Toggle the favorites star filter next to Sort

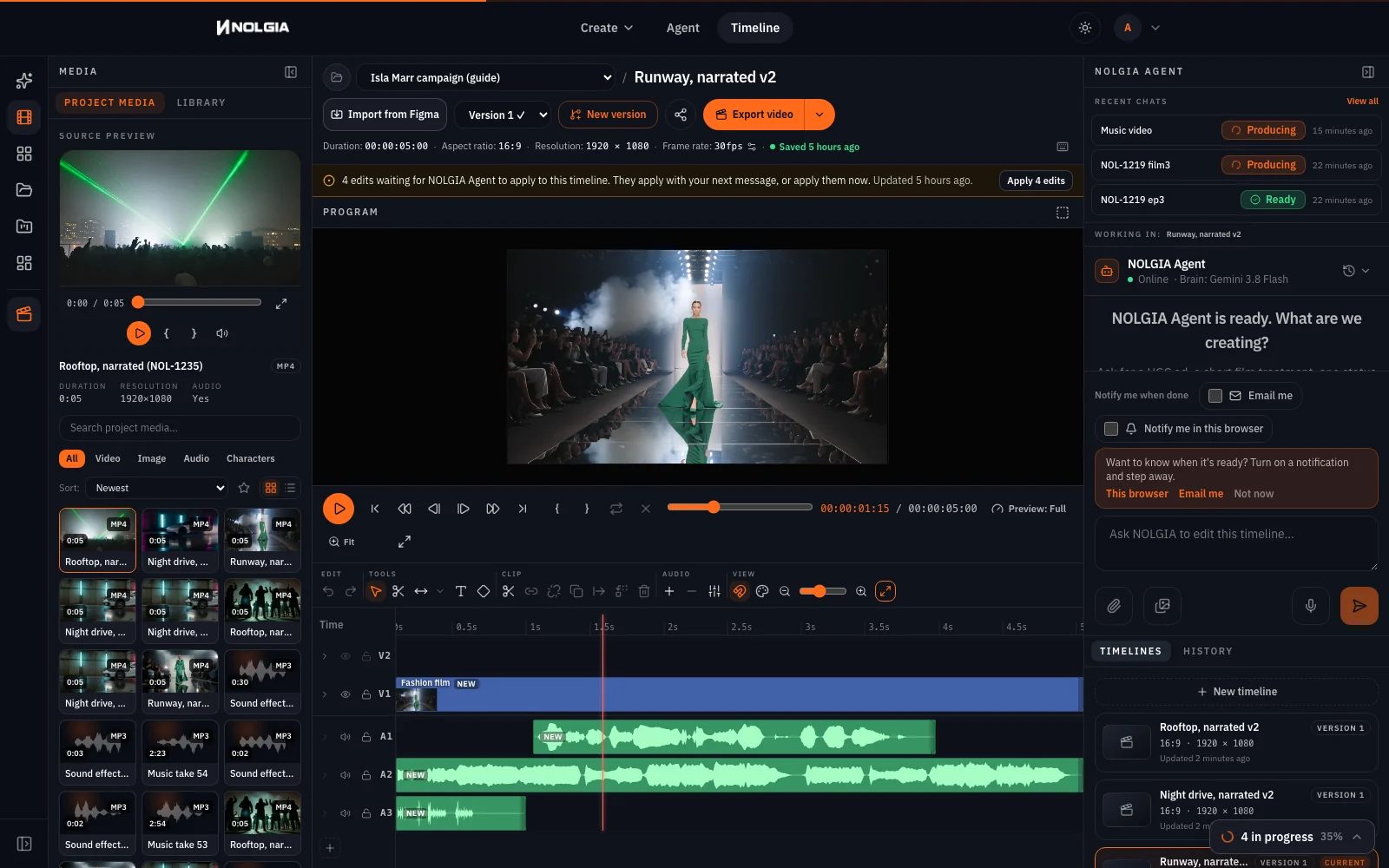(244, 488)
